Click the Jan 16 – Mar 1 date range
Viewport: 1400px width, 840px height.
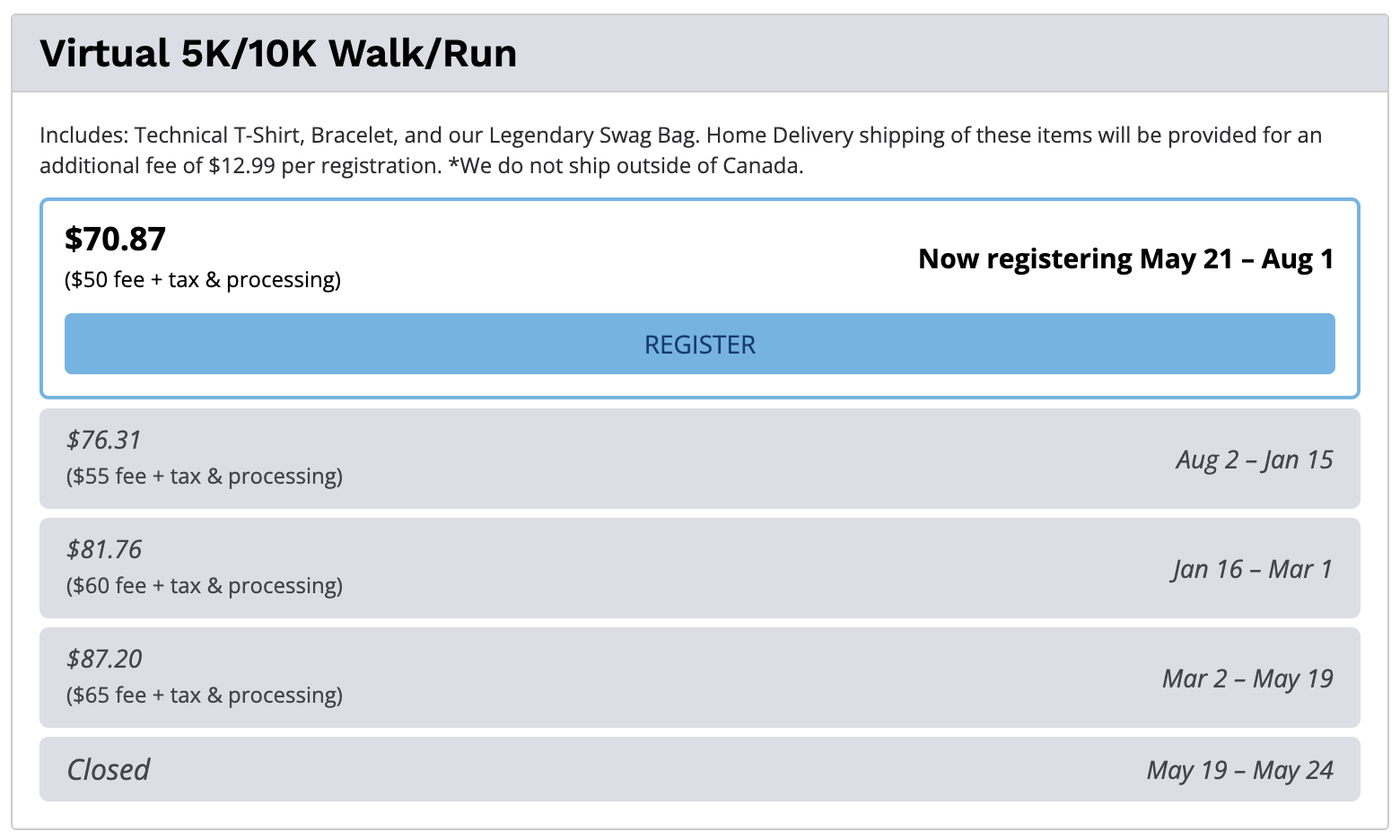pos(1253,570)
